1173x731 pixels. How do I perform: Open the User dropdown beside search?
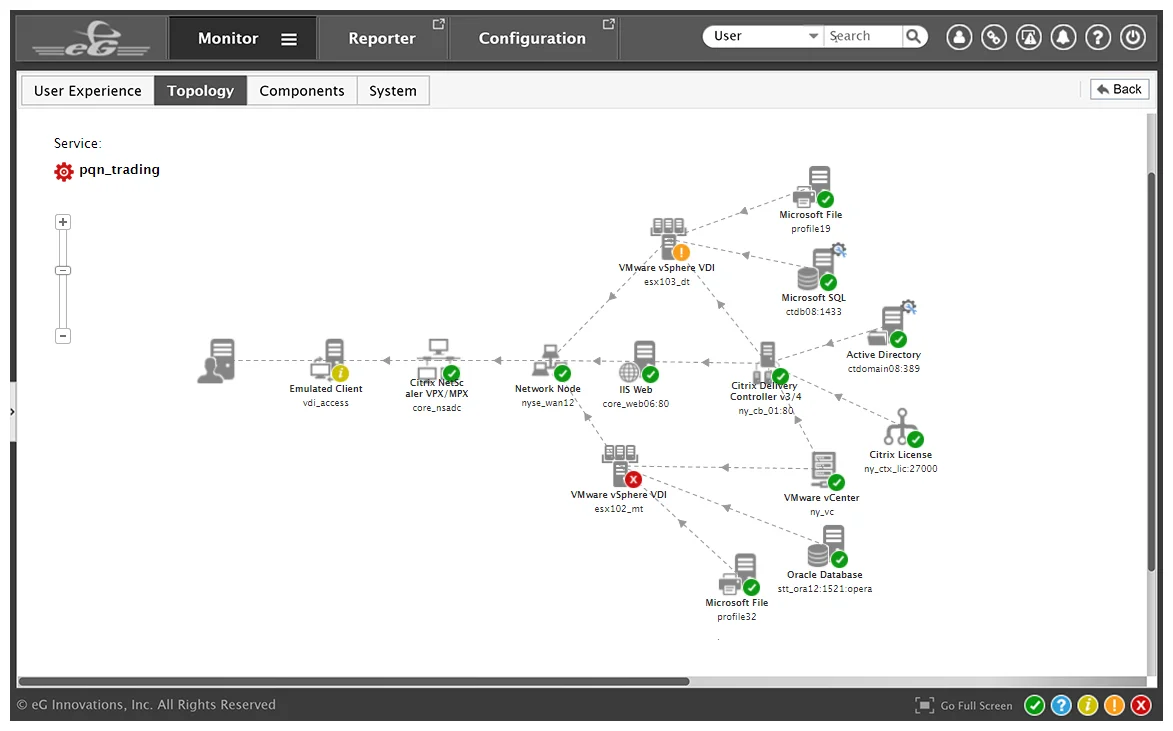coord(763,36)
